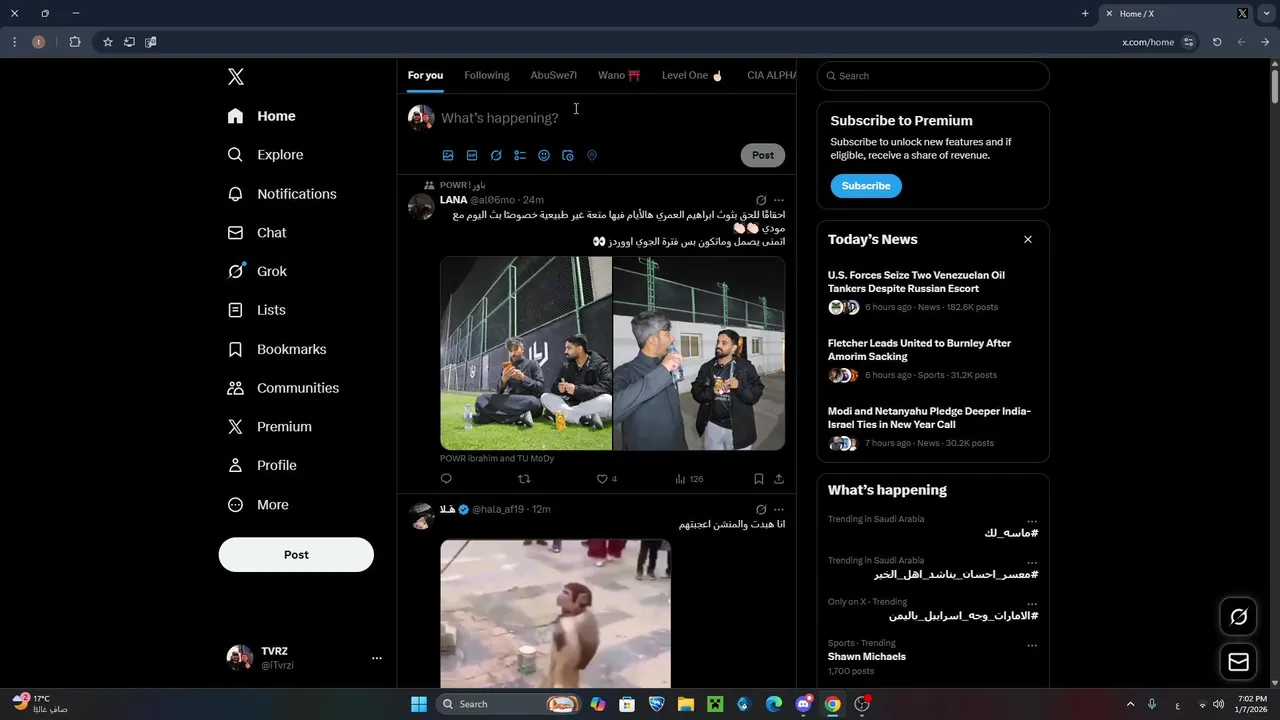The height and width of the screenshot is (720, 1280).
Task: Open the browser extensions puzzle icon
Action: (75, 42)
